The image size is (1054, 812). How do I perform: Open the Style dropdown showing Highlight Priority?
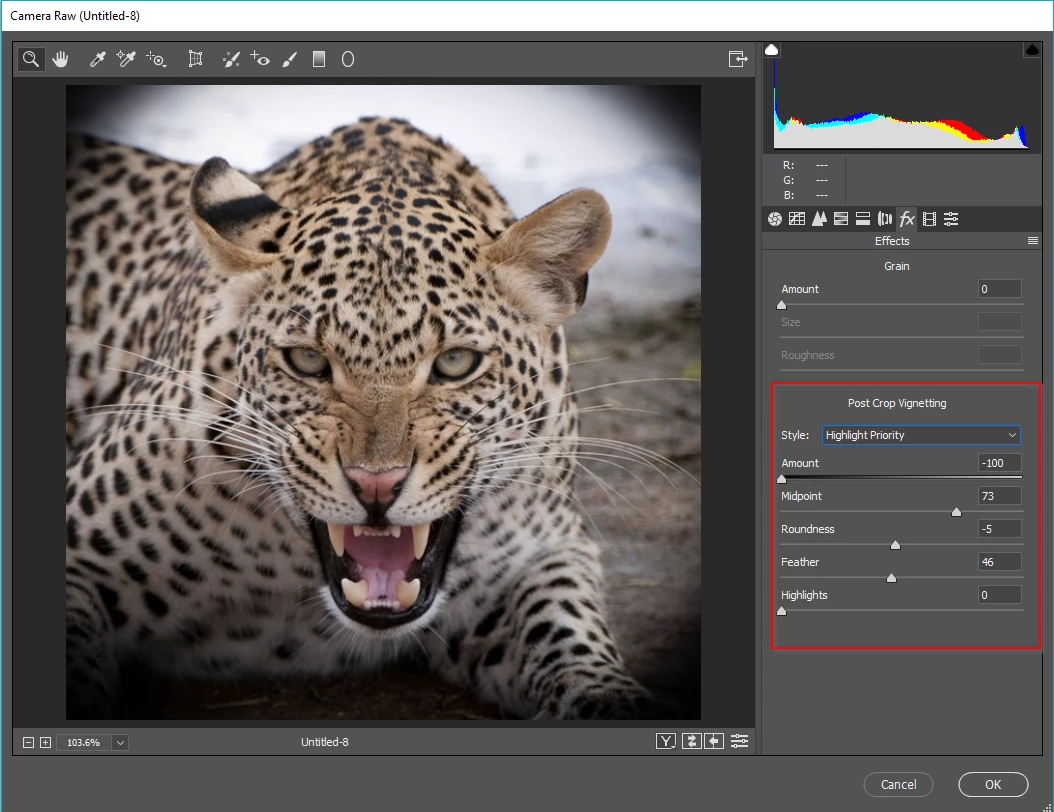pos(921,435)
